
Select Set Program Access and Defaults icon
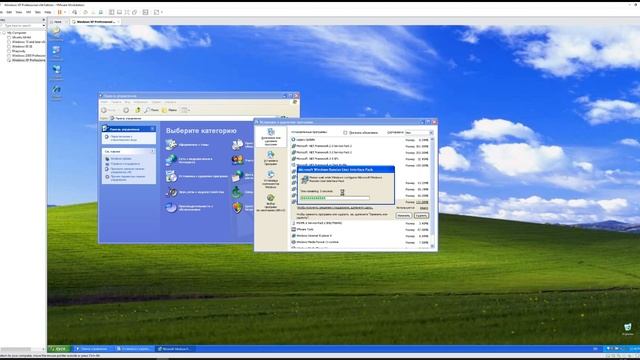click(x=271, y=203)
